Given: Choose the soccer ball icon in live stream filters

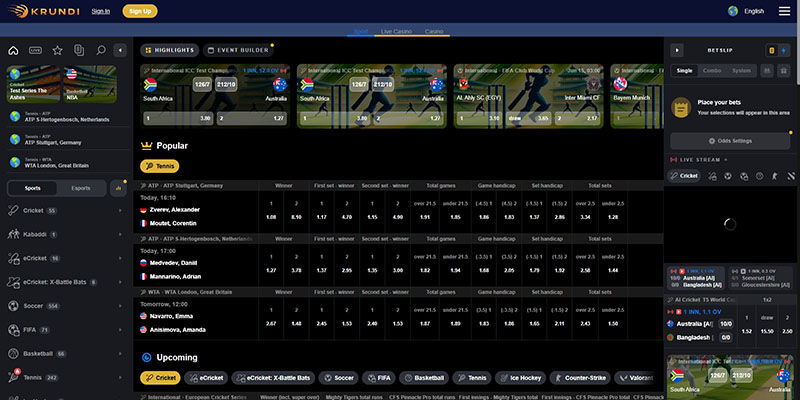Looking at the screenshot, I should pos(728,176).
